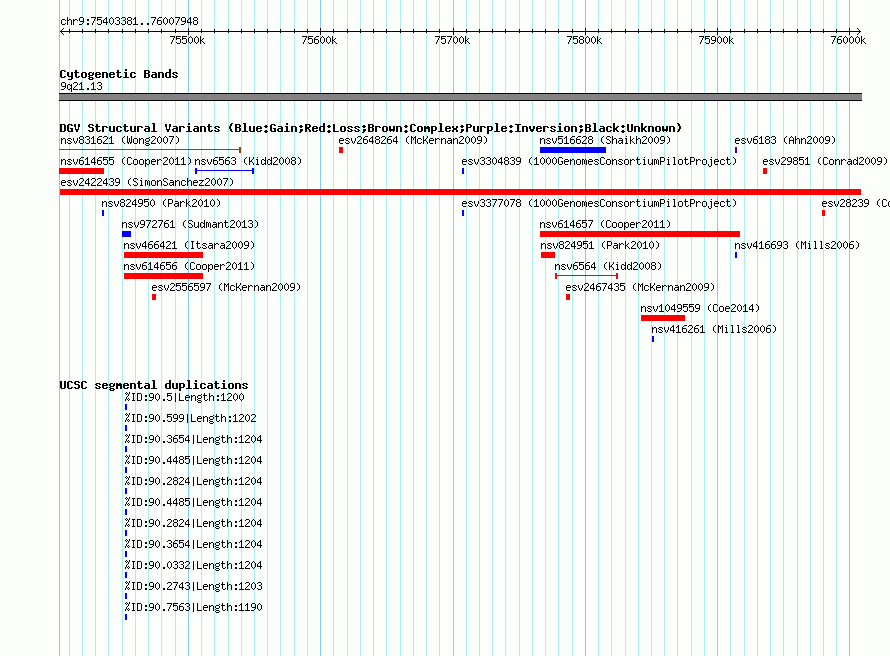The width and height of the screenshot is (890, 656).
Task: Click the red nsv614656 loss bar
Action: (x=163, y=276)
